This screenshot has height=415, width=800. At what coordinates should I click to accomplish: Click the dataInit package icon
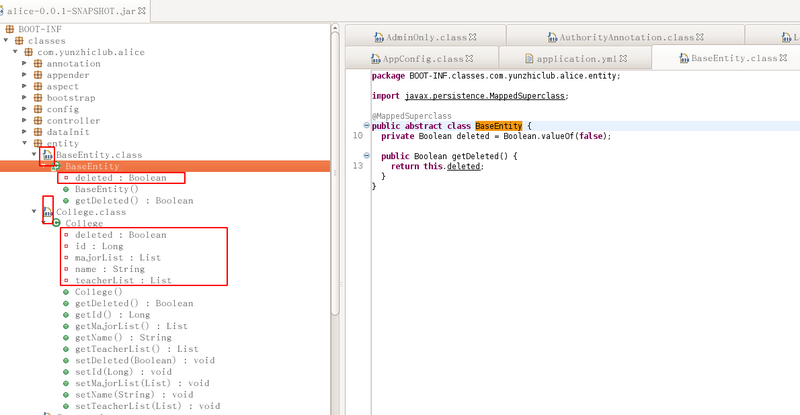coord(38,132)
